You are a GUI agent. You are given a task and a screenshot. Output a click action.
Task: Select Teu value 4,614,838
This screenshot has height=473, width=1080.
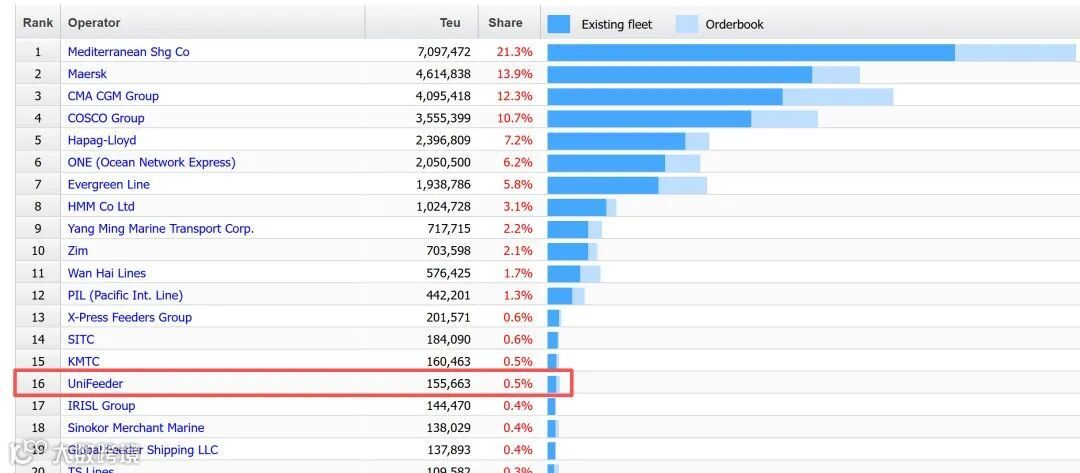[444, 74]
